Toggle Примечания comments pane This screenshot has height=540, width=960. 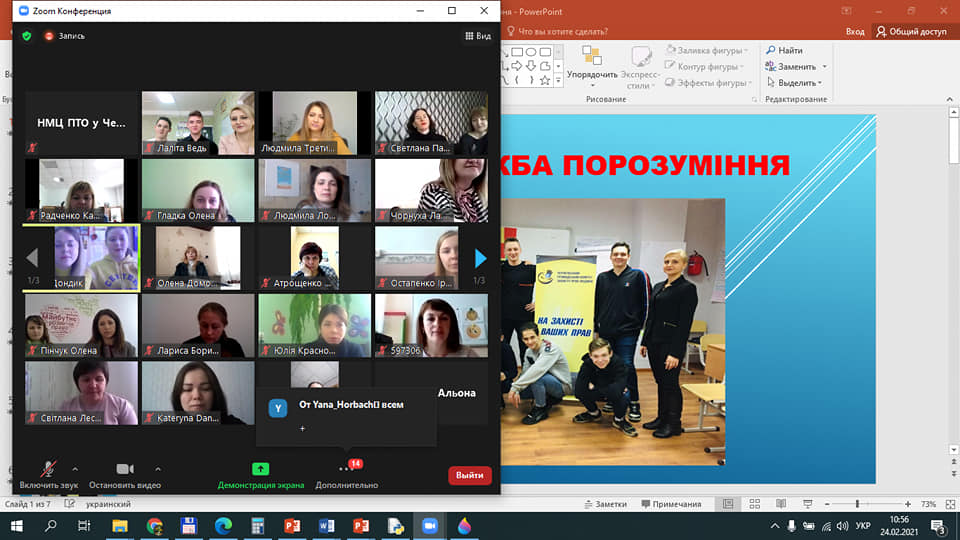671,504
